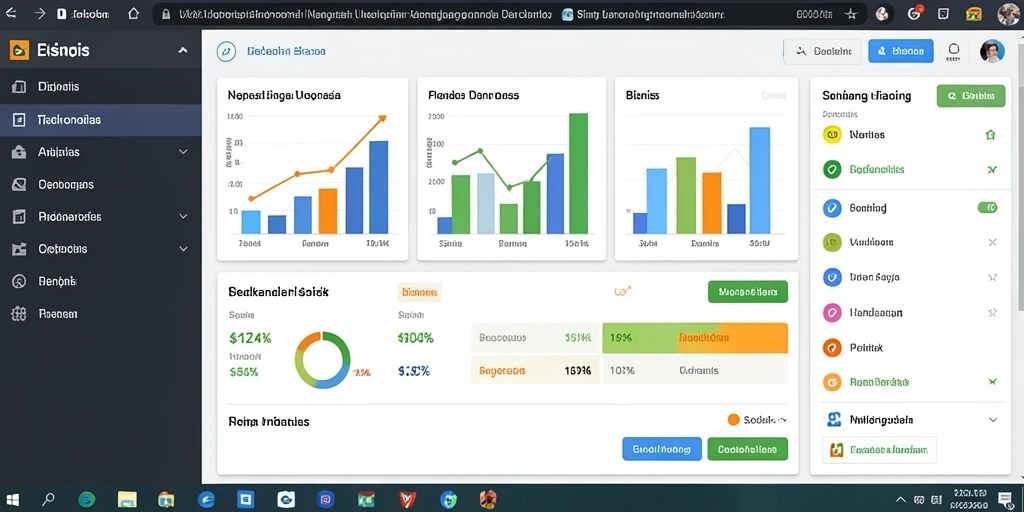This screenshot has height=512, width=1024.
Task: Click the green home icon beside Nonites
Action: 990,135
